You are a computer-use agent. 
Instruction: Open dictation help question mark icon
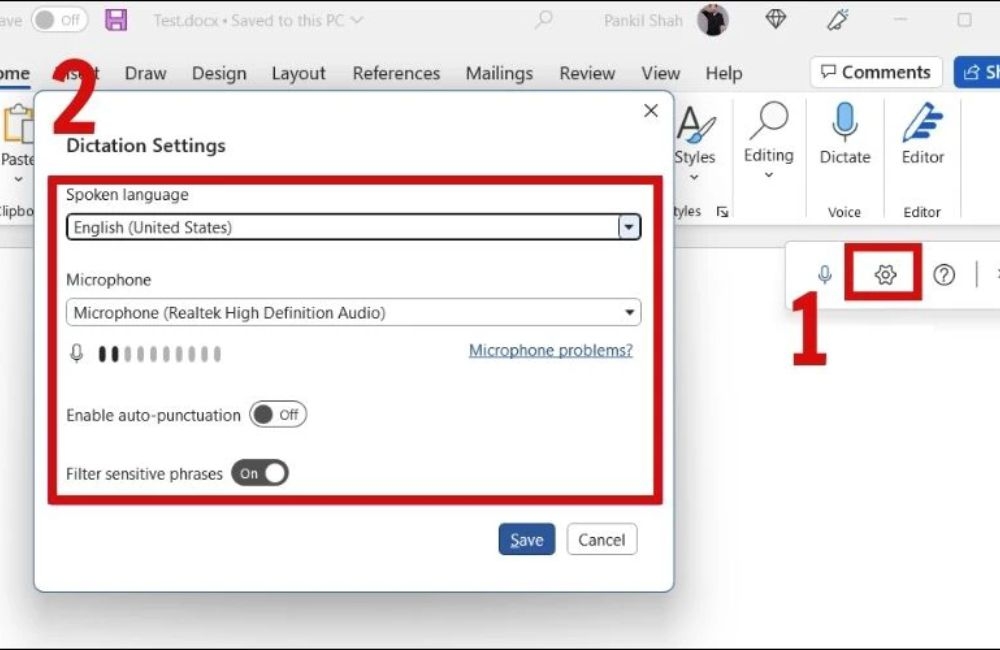pyautogui.click(x=944, y=275)
